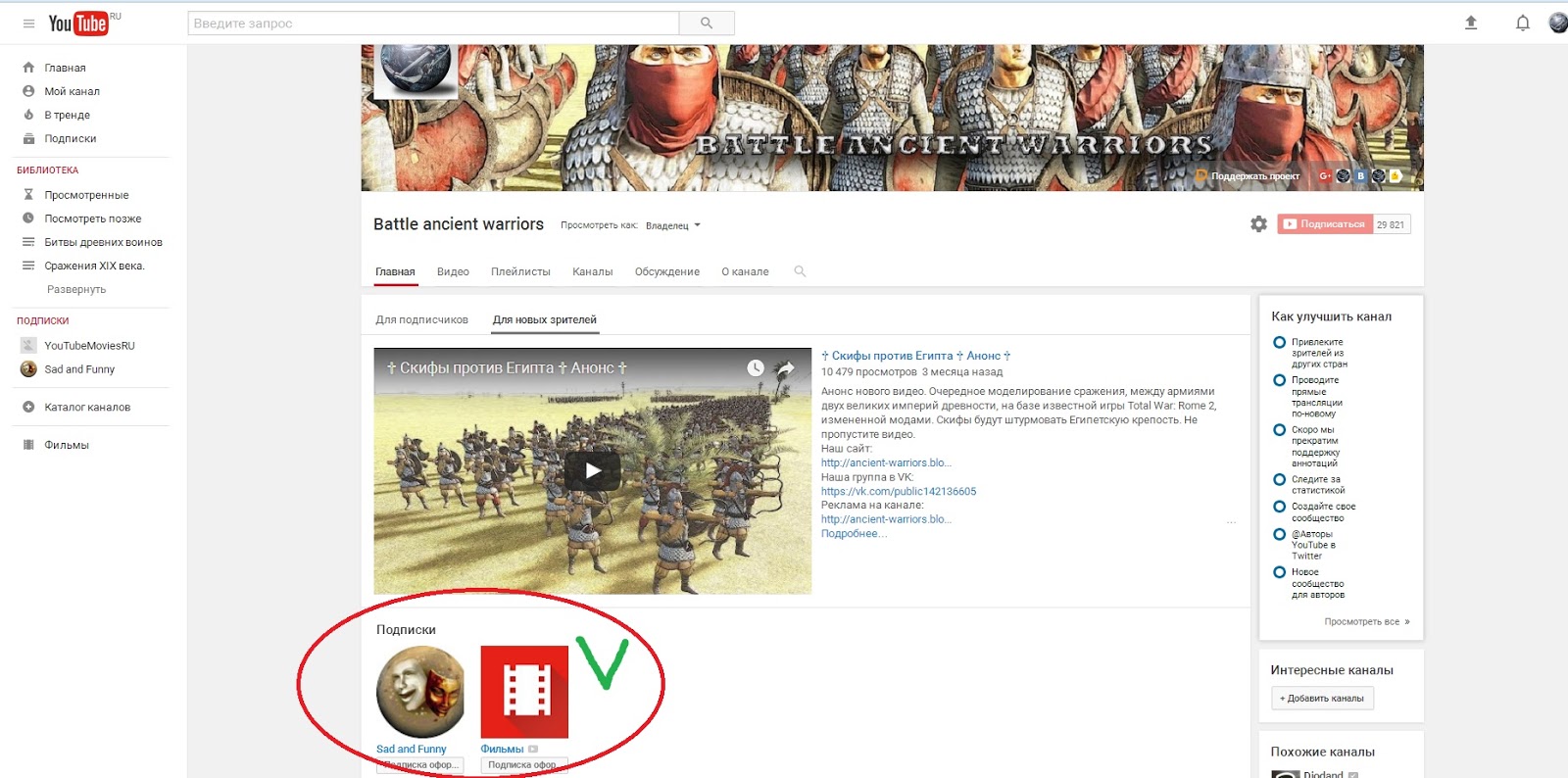Open the YouTubeMoviesRU subscription
The width and height of the screenshot is (1568, 778).
(90, 345)
